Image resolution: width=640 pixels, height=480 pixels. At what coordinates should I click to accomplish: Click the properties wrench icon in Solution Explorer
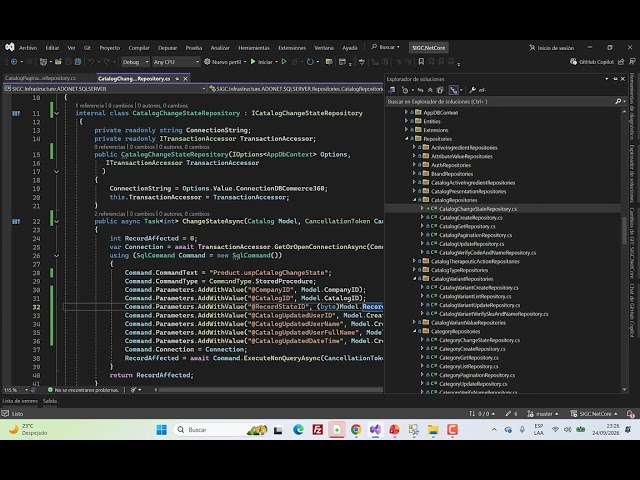click(x=472, y=90)
